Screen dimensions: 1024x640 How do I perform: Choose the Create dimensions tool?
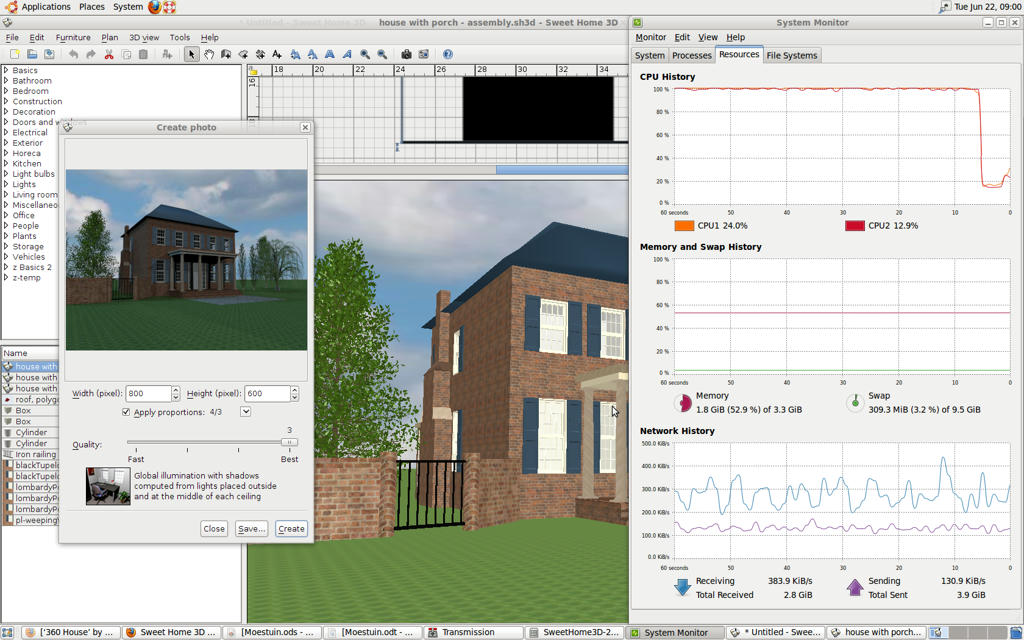(x=260, y=54)
